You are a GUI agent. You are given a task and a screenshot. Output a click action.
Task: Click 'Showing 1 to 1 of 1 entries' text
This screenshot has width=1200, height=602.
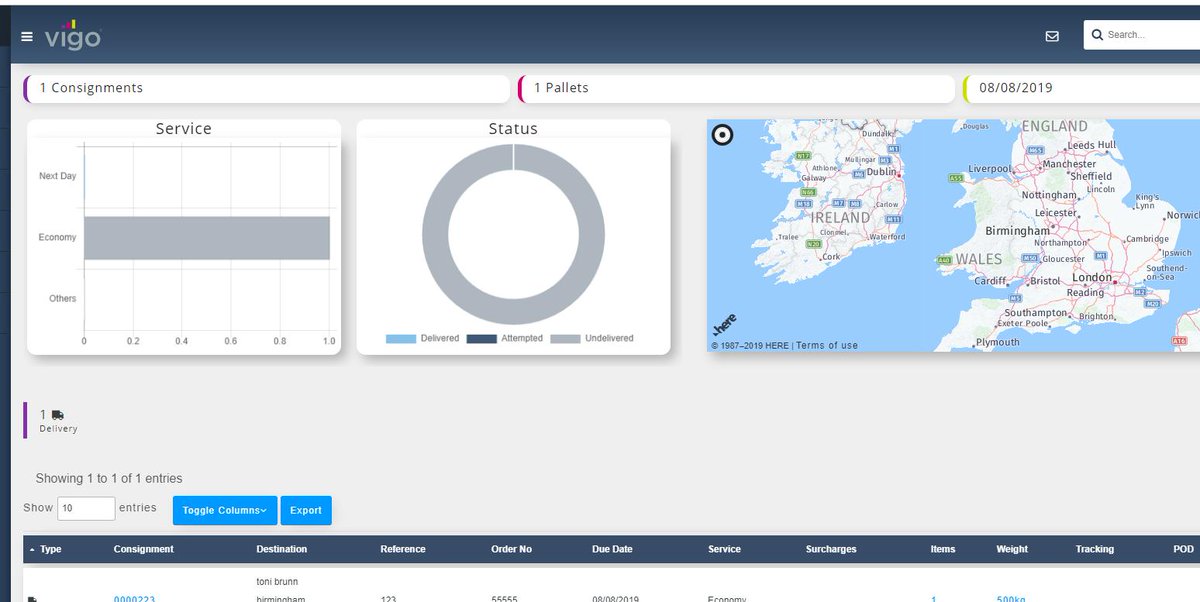tap(109, 479)
